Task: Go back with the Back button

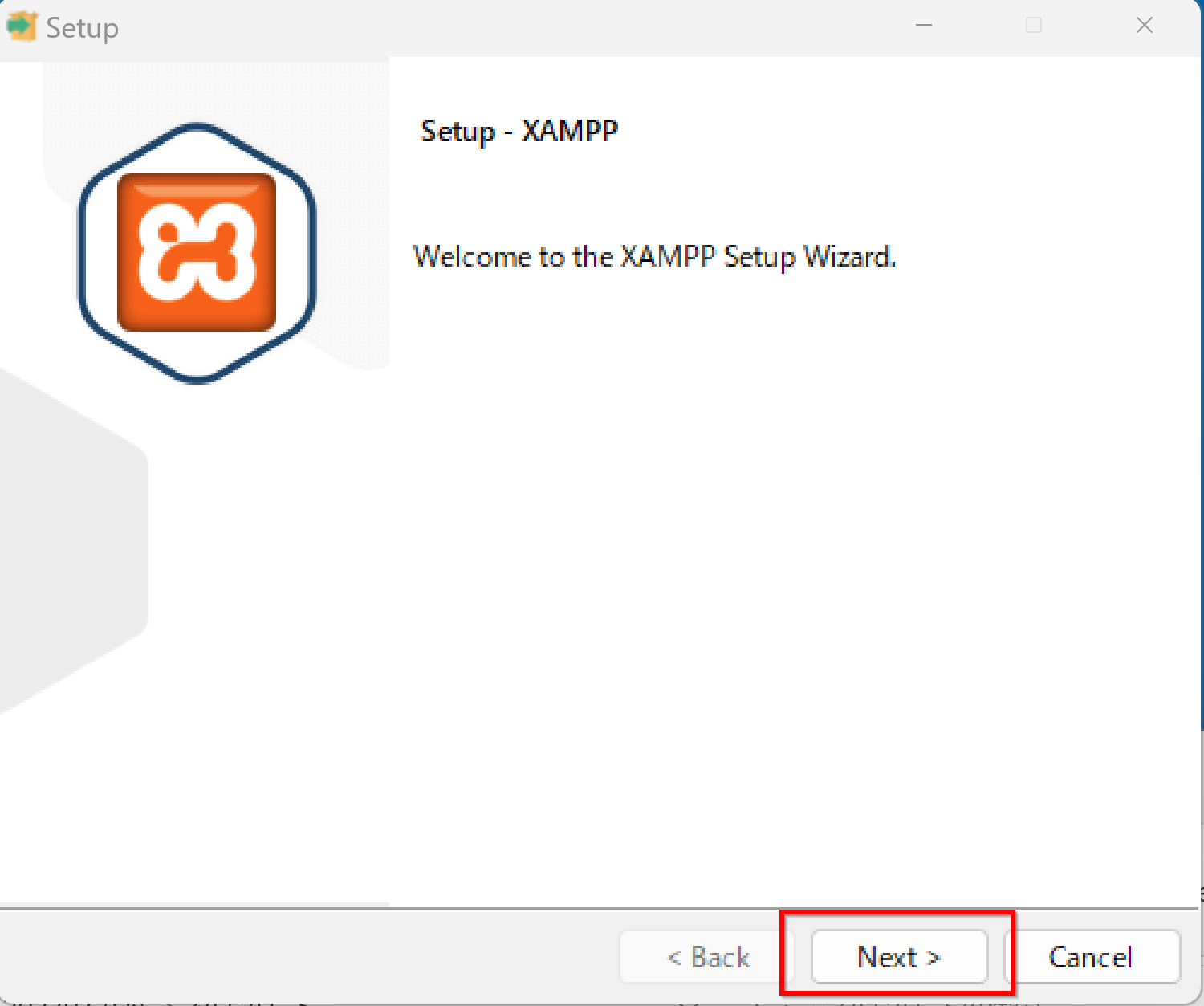Action: (x=708, y=956)
